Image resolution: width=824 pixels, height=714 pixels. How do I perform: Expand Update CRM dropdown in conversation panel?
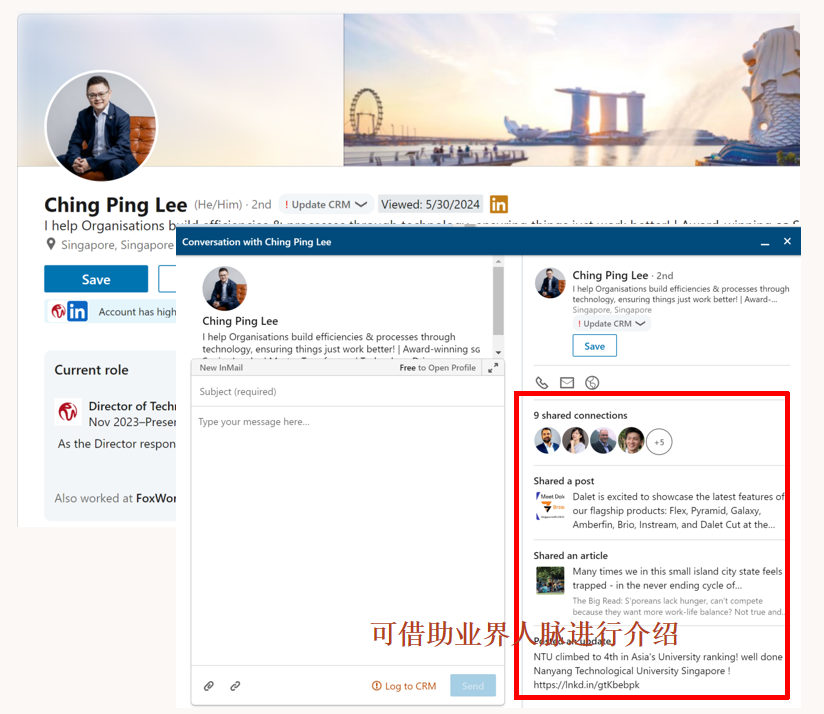click(611, 324)
